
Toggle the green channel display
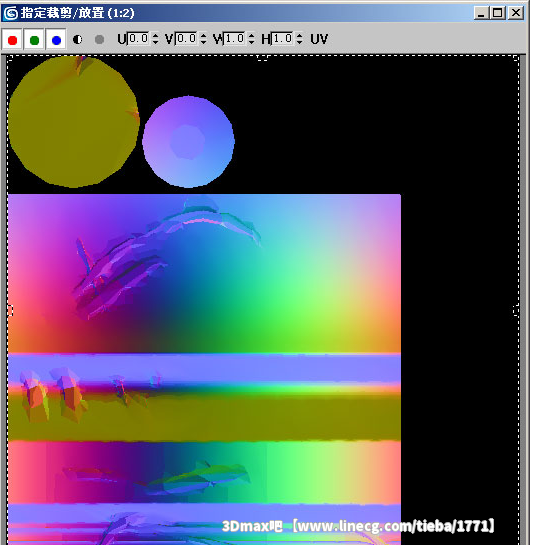34,40
